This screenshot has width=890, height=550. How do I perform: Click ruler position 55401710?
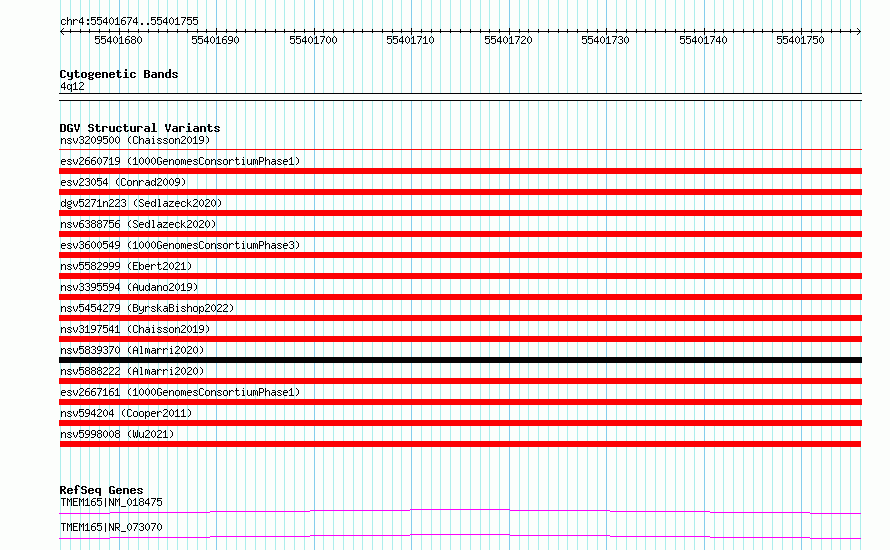(410, 40)
